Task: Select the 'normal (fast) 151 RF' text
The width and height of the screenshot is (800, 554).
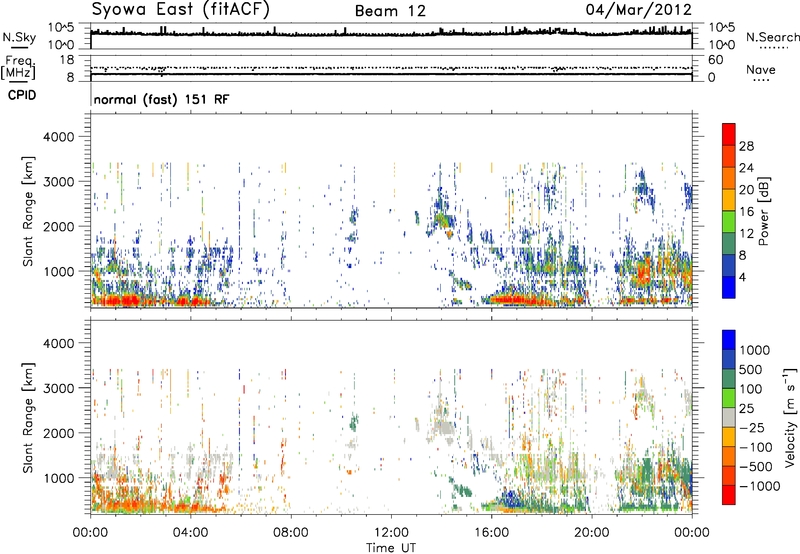Action: pyautogui.click(x=161, y=99)
